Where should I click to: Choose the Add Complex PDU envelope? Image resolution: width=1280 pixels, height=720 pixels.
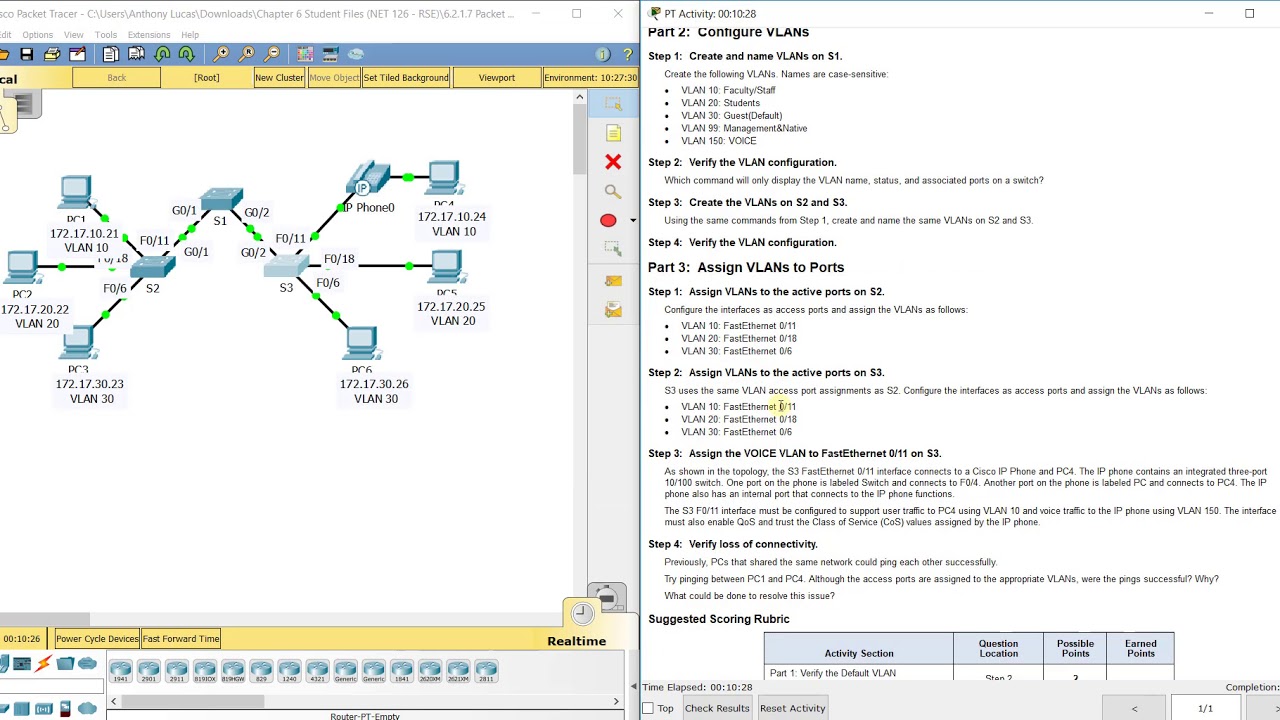(x=613, y=311)
